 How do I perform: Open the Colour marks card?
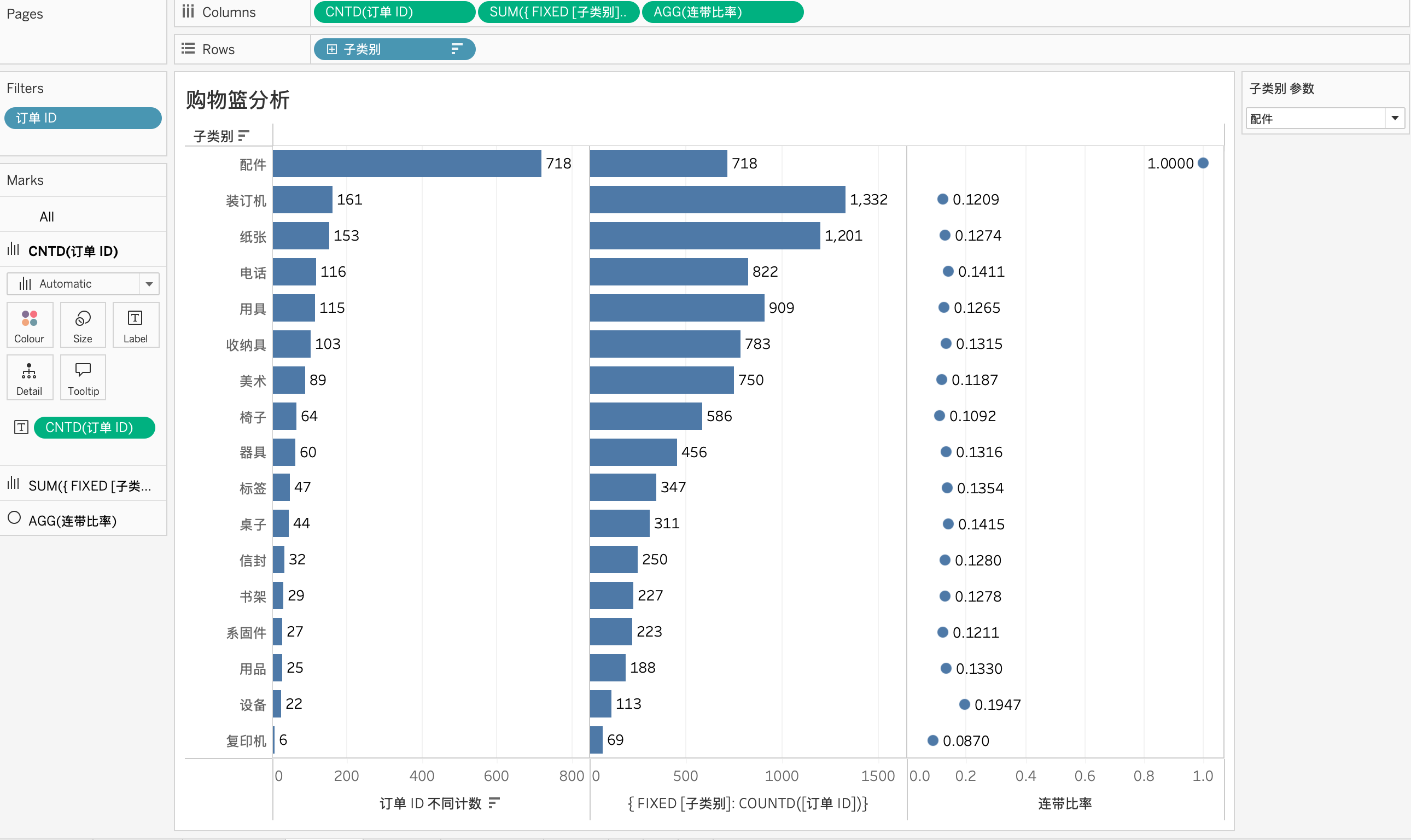coord(30,325)
